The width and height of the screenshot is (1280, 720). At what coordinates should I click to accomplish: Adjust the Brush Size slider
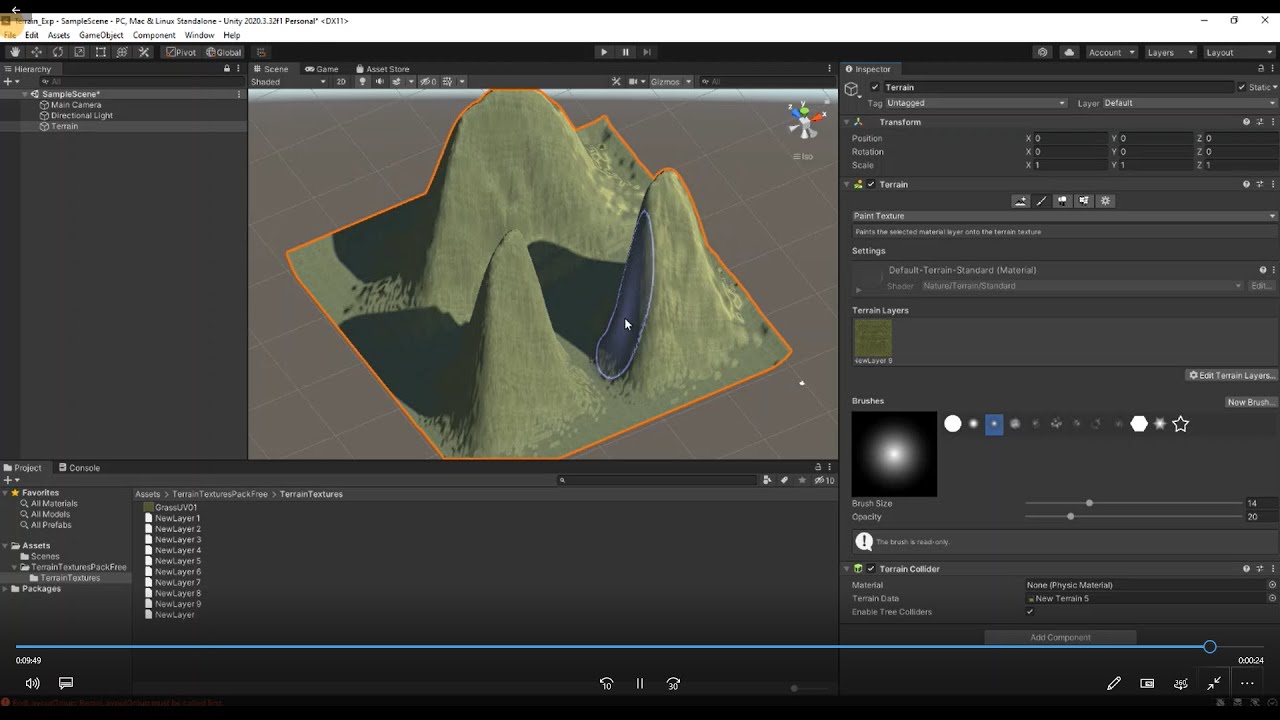1133,503
